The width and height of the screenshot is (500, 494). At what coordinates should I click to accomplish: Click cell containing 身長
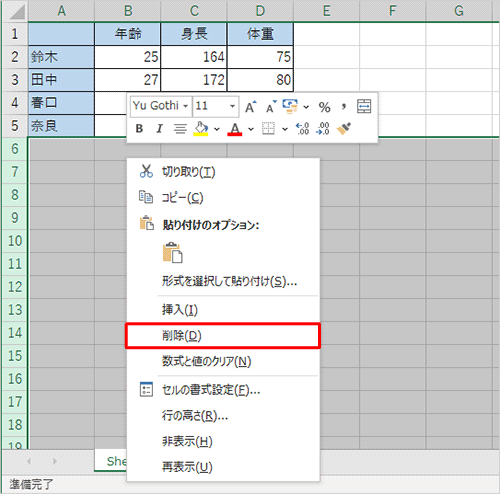click(194, 34)
